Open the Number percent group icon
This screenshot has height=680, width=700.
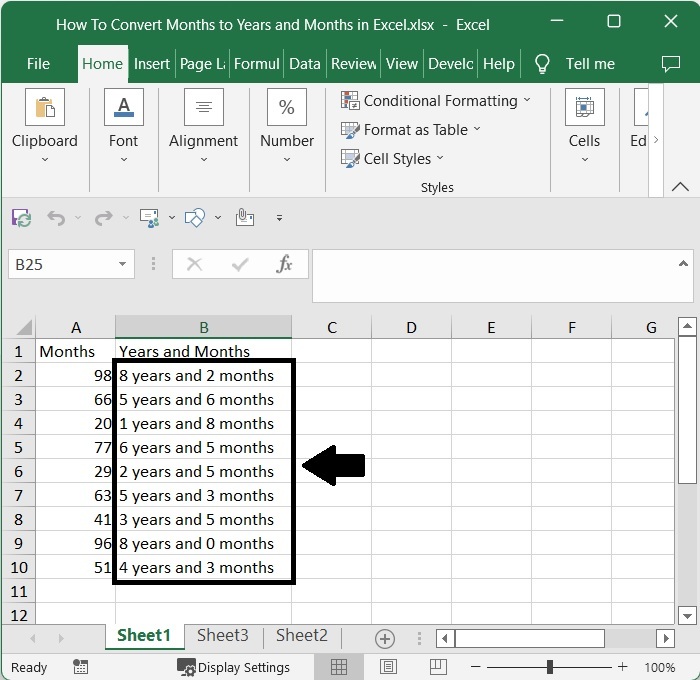click(x=287, y=107)
